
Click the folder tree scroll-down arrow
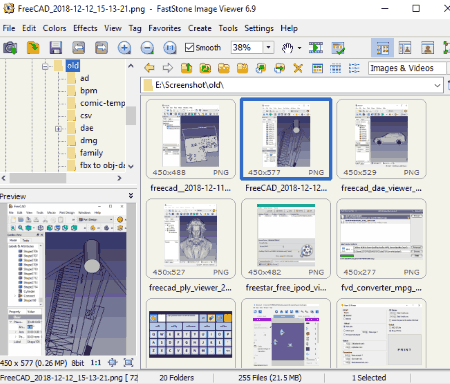(131, 166)
